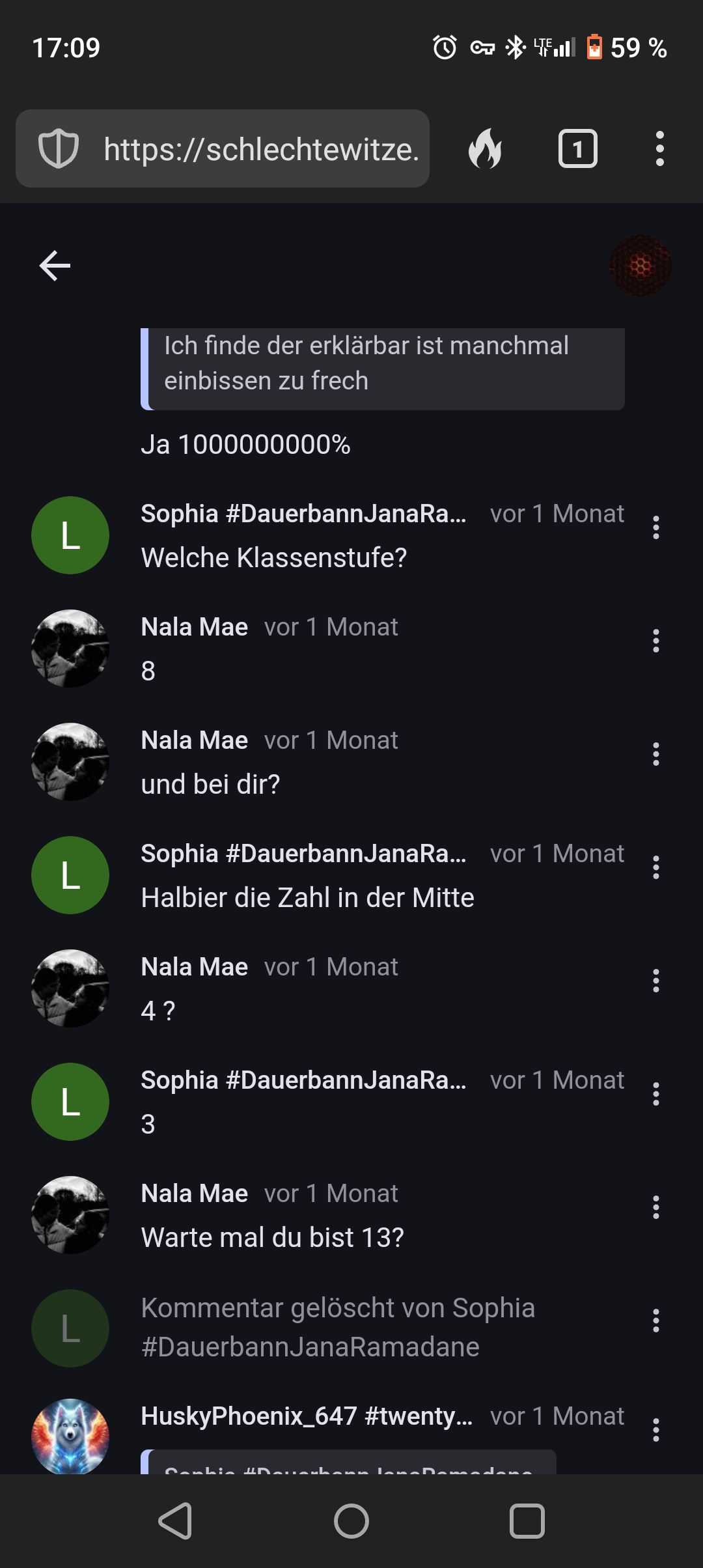The image size is (703, 1568).
Task: Tap the HuskyPhoenix_647 wolf avatar
Action: tap(70, 1436)
